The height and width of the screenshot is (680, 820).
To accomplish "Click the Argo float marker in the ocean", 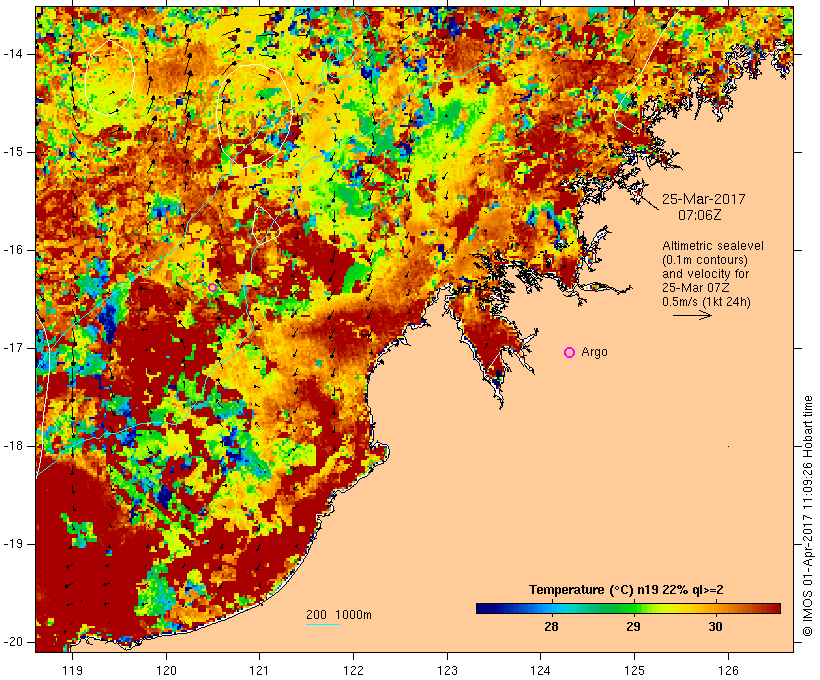I will tap(212, 287).
